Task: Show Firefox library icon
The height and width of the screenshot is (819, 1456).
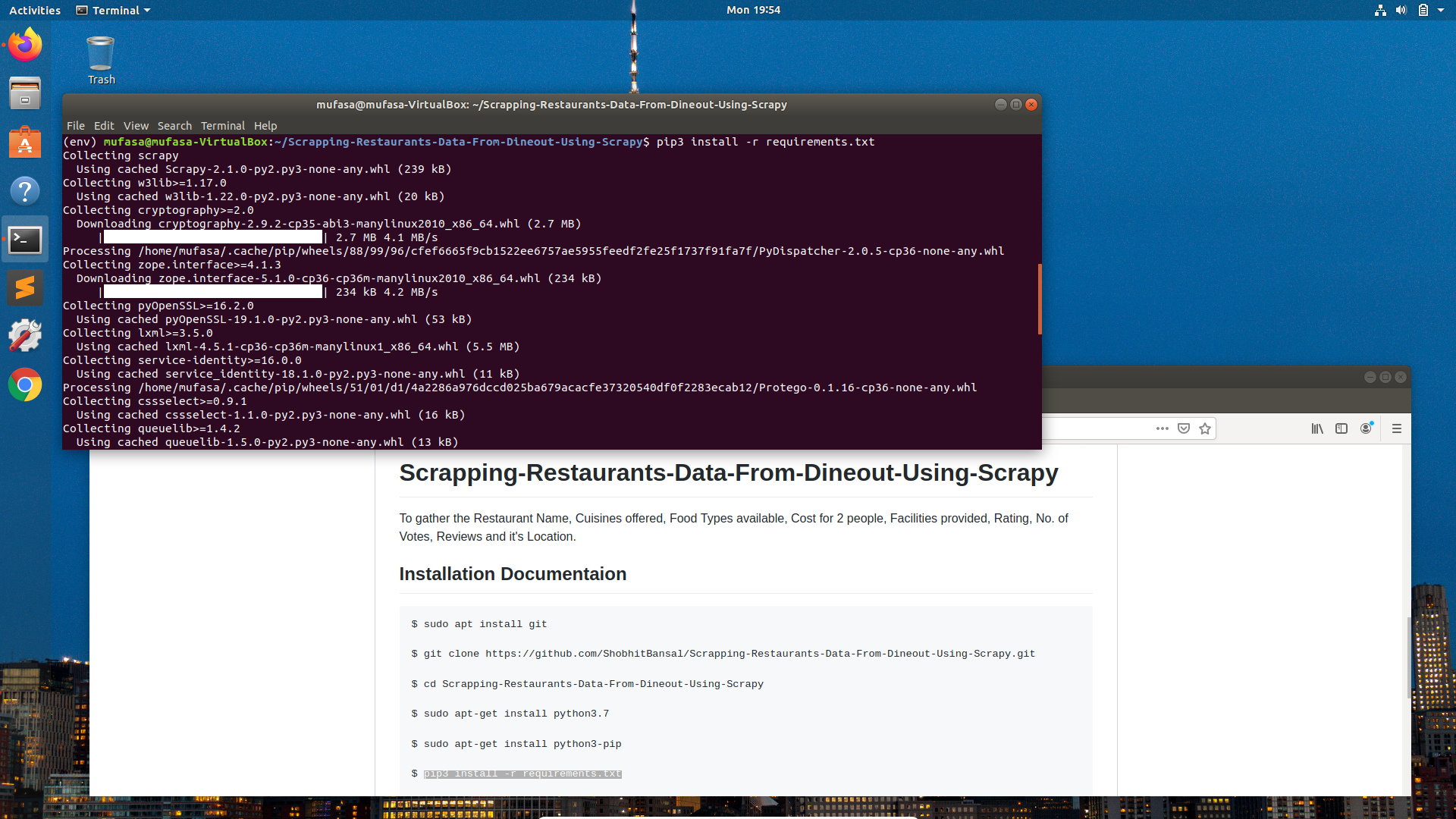Action: coord(1317,429)
